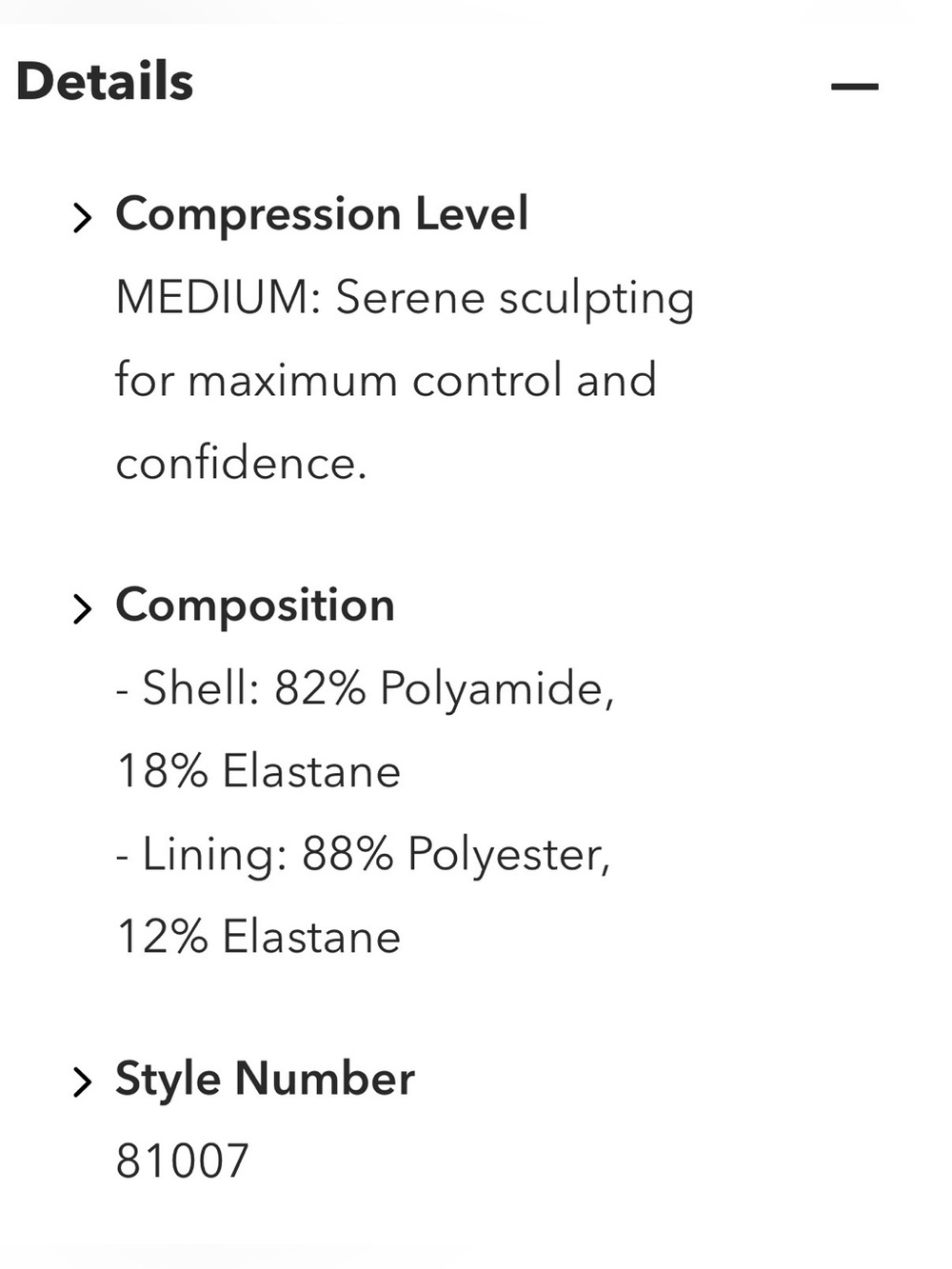Click the chevron beside Compression Level
Screen dimensions: 952x1269
click(83, 218)
